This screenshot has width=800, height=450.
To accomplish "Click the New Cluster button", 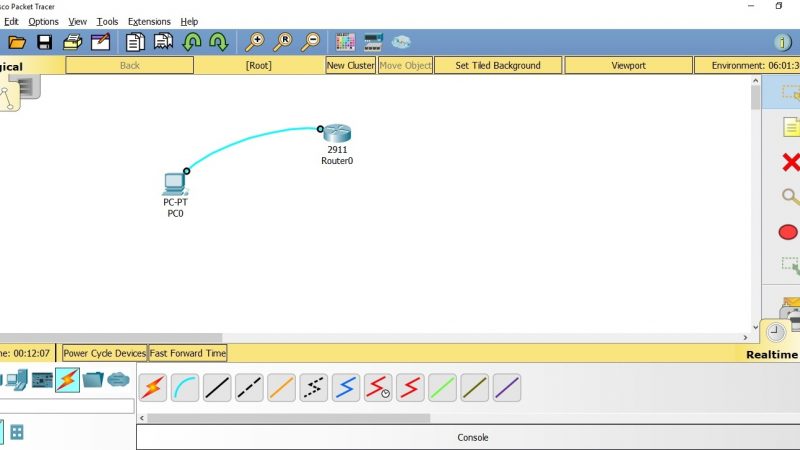I will (x=351, y=65).
